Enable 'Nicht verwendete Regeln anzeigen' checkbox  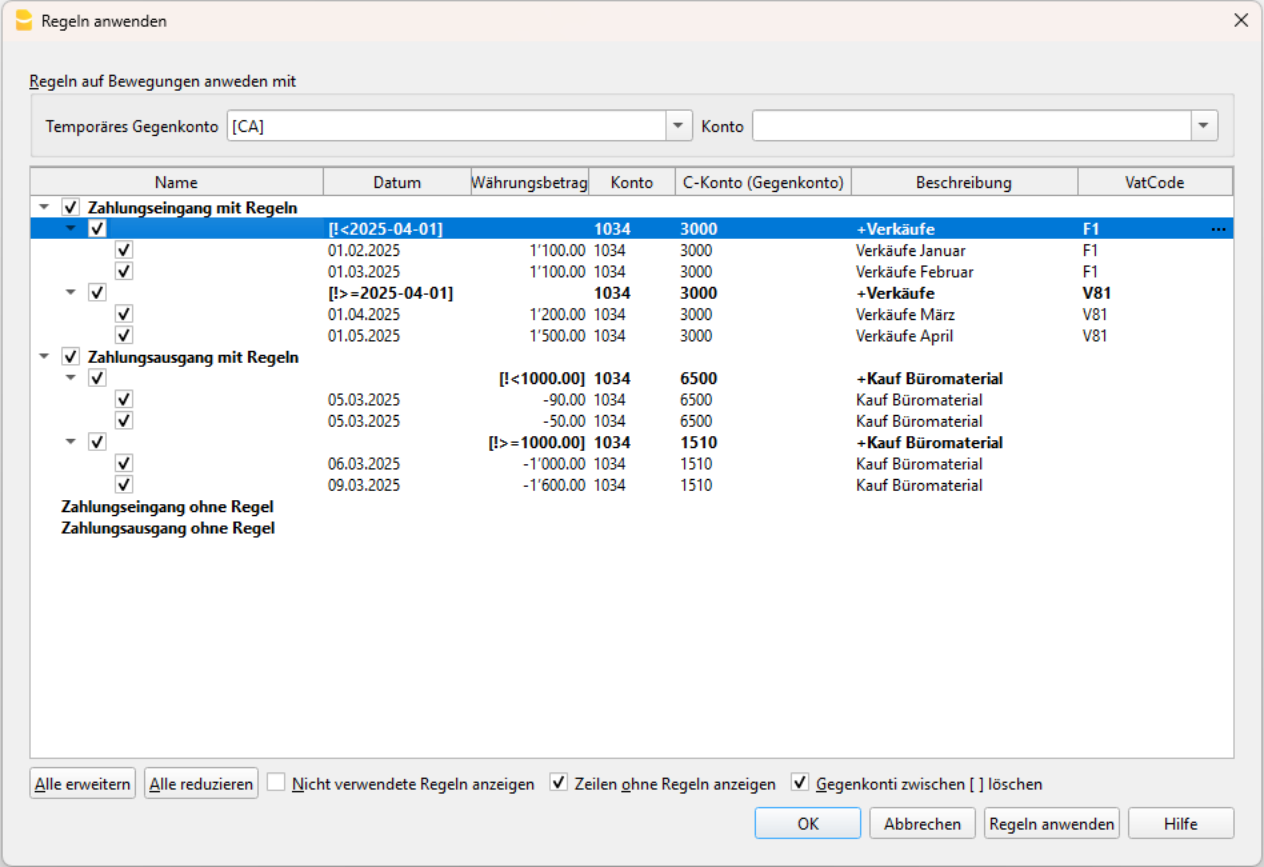pos(276,783)
